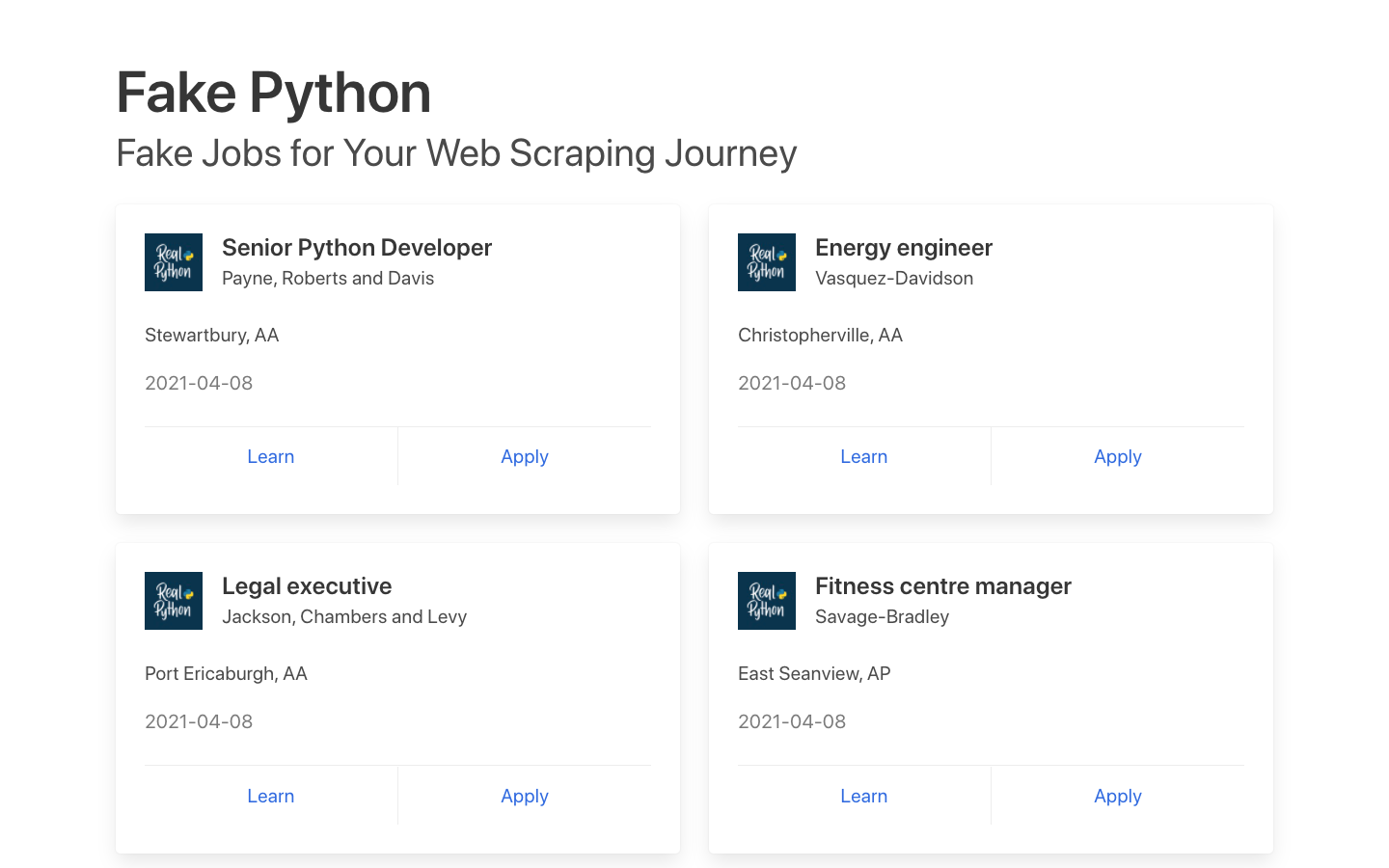
Task: Click Learn on the Energy engineer card
Action: (x=863, y=455)
